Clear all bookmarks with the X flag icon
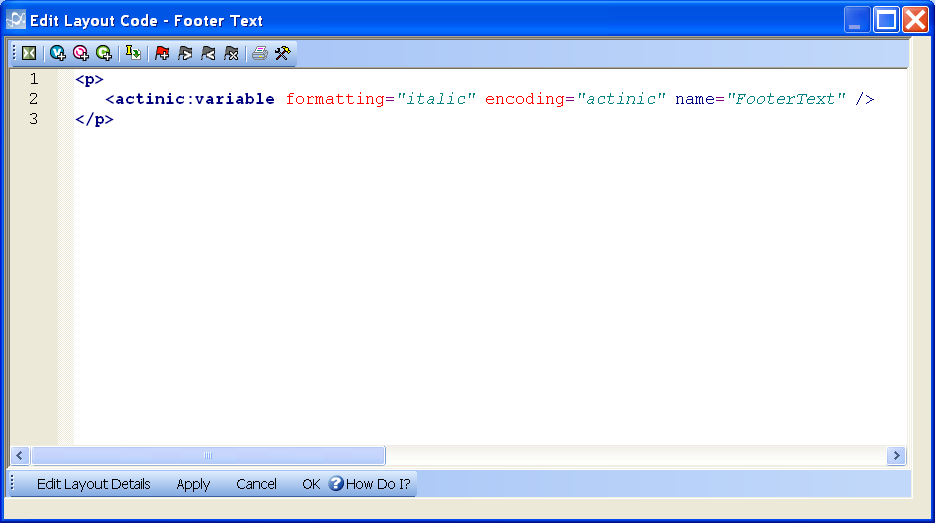 (231, 54)
